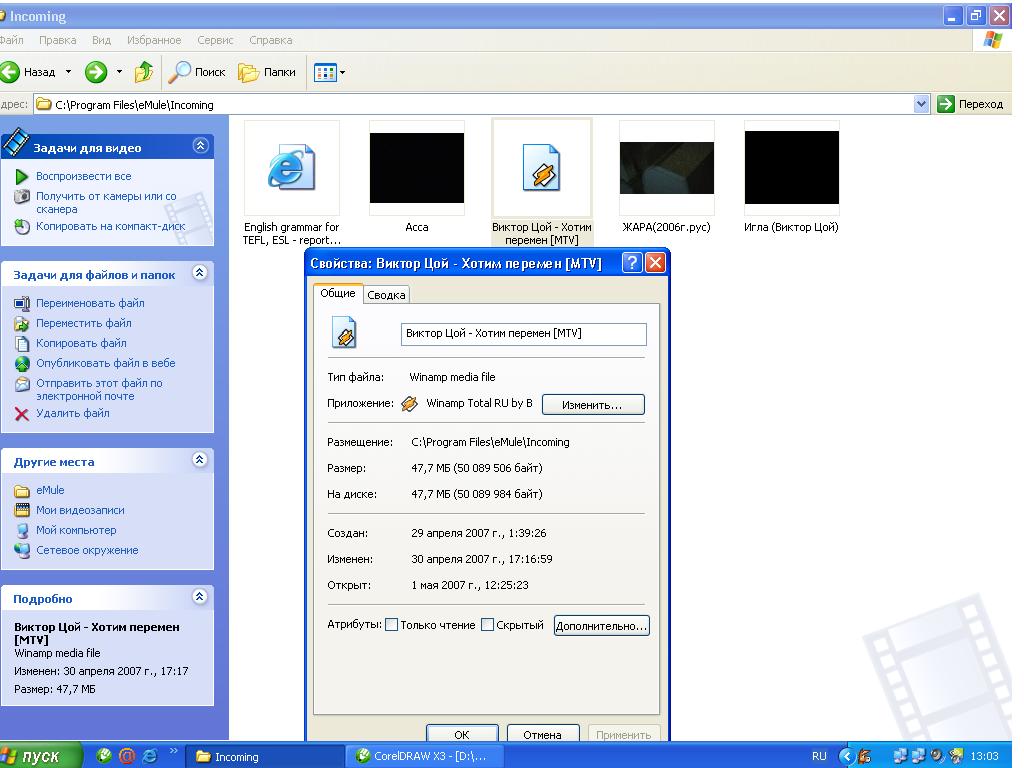Select the Асса video thumbnail
Screen dimensions: 1024x768
[x=417, y=168]
